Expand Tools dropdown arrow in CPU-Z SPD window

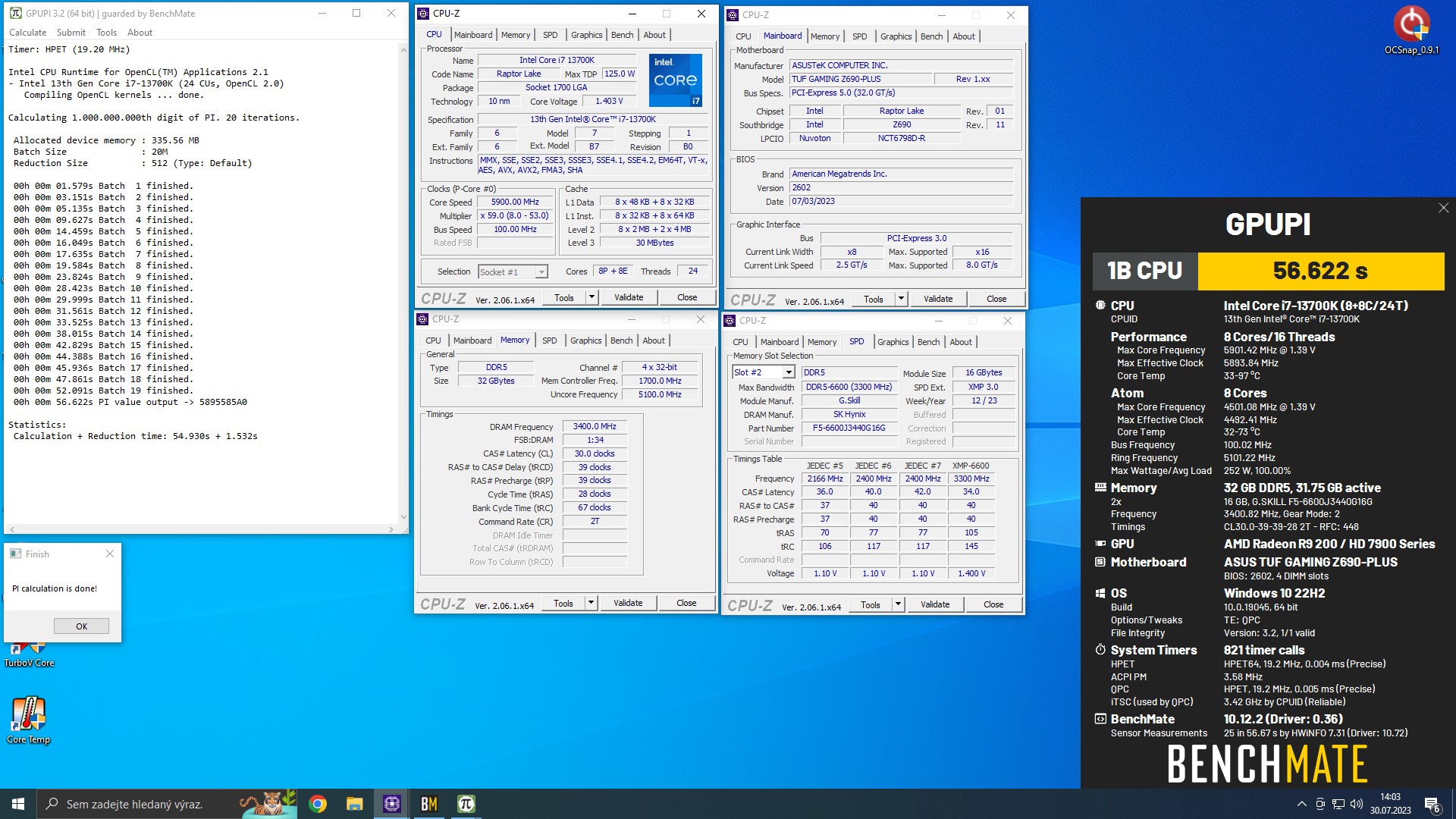point(898,604)
